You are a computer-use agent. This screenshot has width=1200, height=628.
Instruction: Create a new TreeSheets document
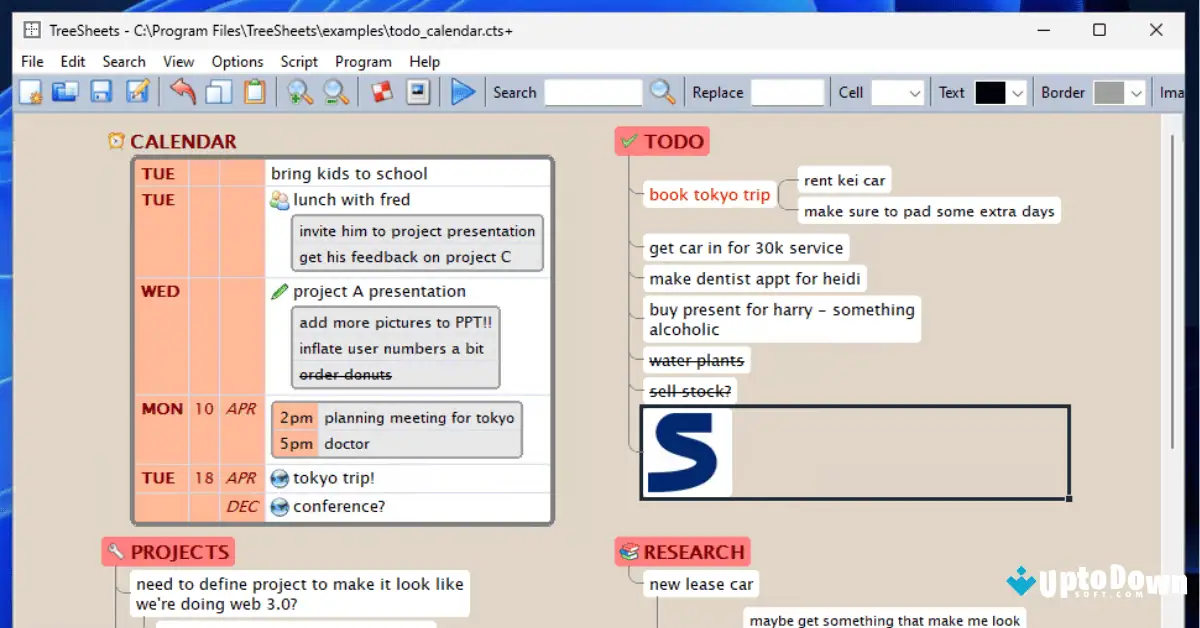29,91
